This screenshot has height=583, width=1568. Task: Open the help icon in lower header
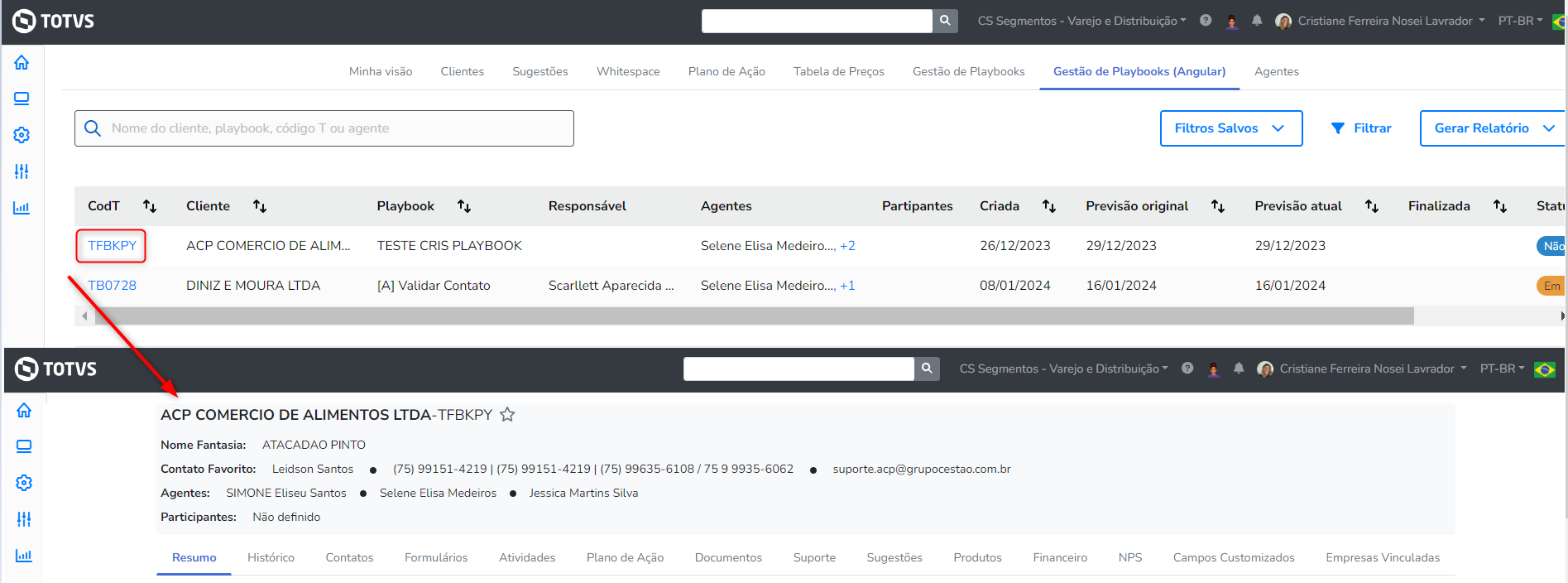coord(1187,369)
